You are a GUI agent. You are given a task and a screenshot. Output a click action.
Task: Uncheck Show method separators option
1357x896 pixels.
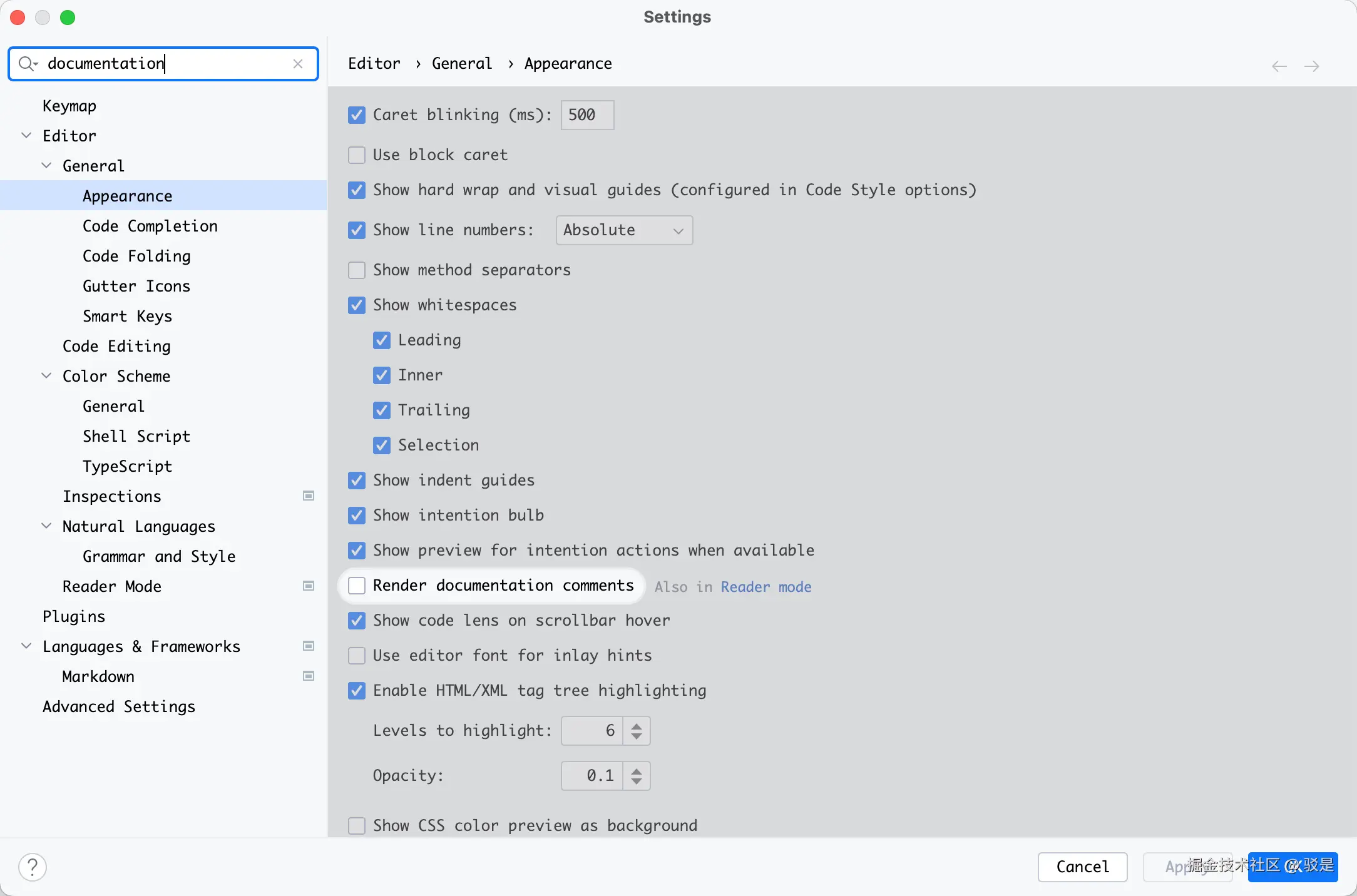coord(357,270)
